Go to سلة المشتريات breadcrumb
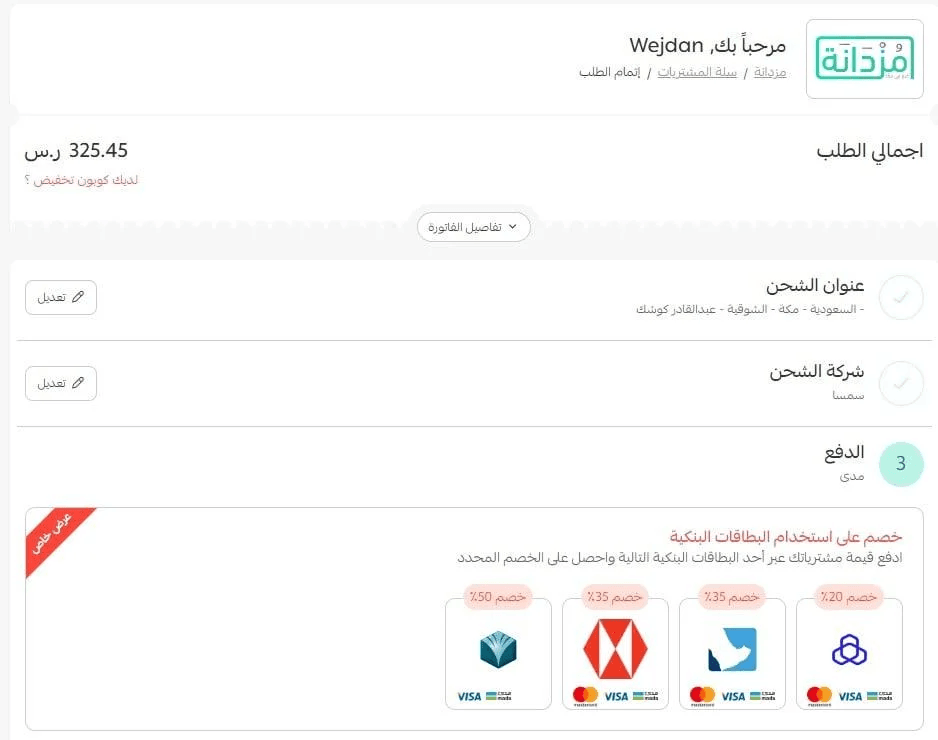This screenshot has width=938, height=740. pos(697,72)
